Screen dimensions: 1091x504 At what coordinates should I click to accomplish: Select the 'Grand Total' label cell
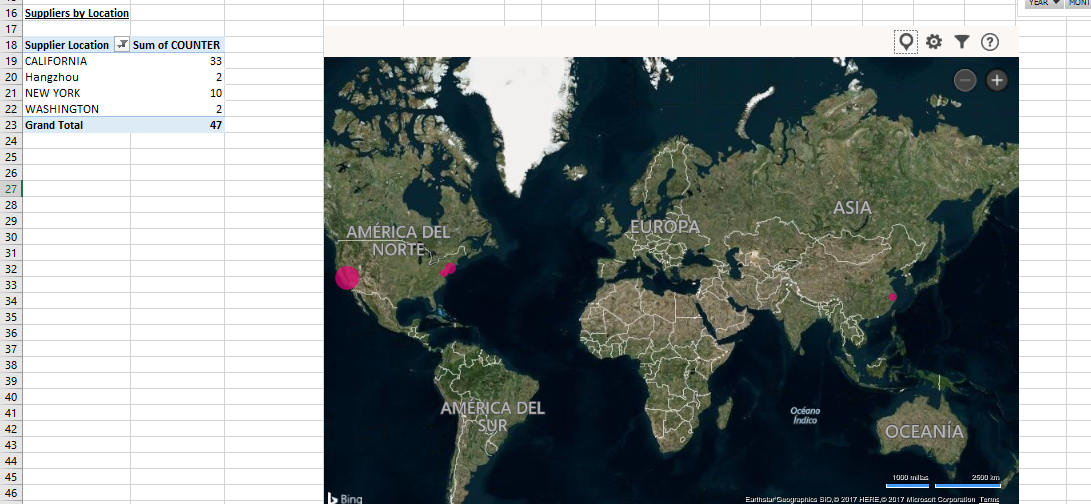(x=77, y=125)
